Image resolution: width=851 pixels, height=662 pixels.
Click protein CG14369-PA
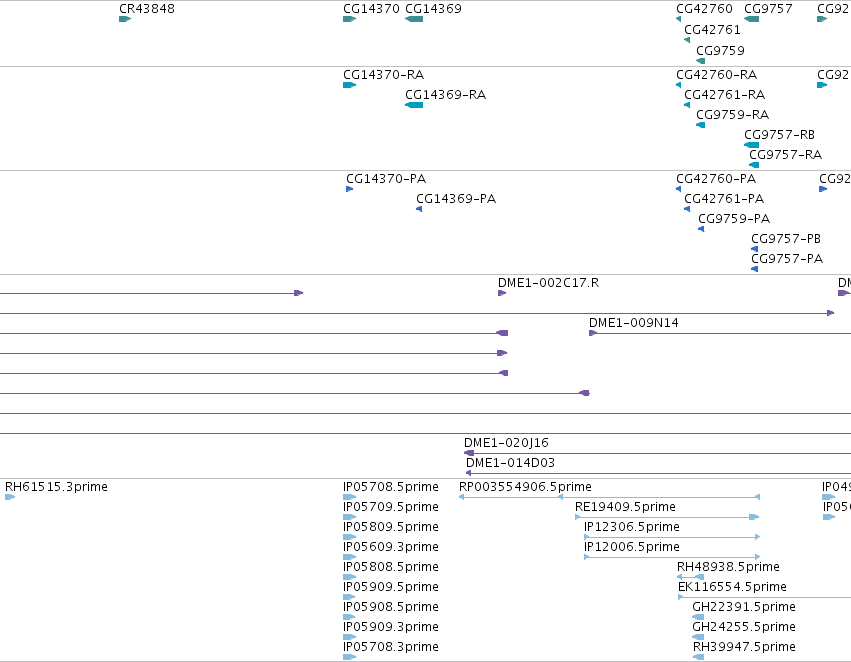click(x=456, y=199)
